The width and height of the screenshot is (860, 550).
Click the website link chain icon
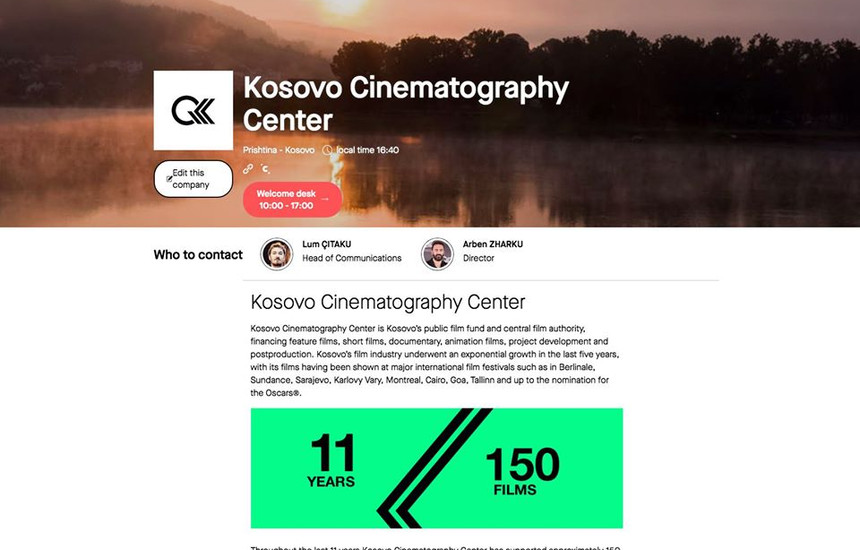tap(248, 169)
